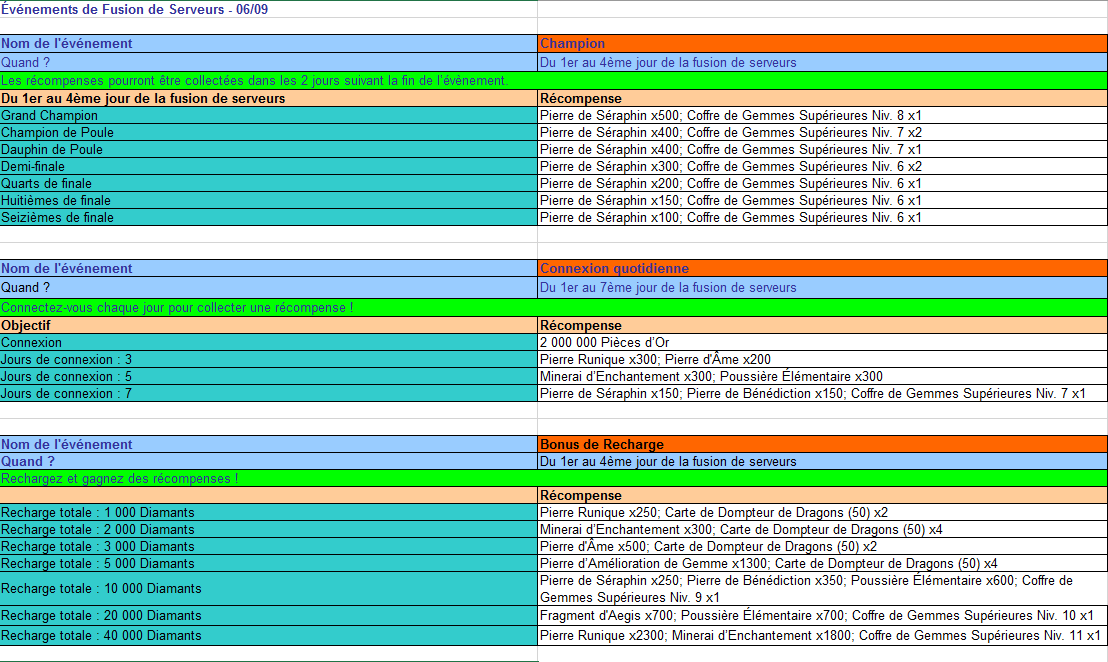Click the "Champion de Poule" cell

tap(268, 133)
